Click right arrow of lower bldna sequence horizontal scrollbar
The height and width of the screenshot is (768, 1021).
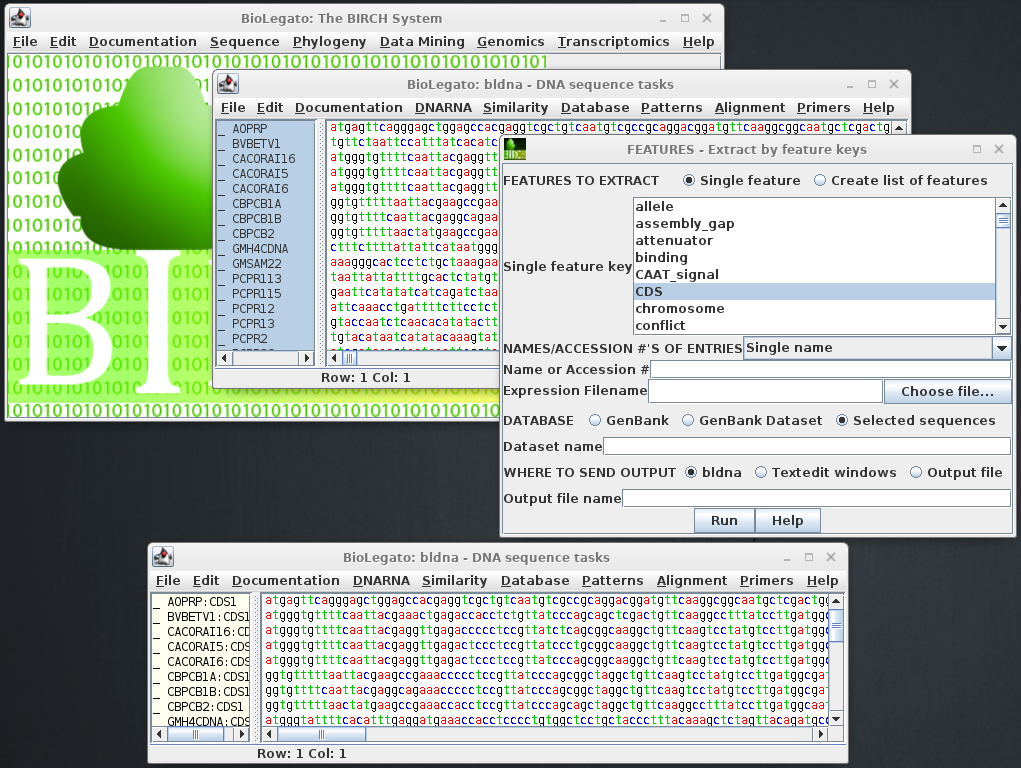(820, 734)
